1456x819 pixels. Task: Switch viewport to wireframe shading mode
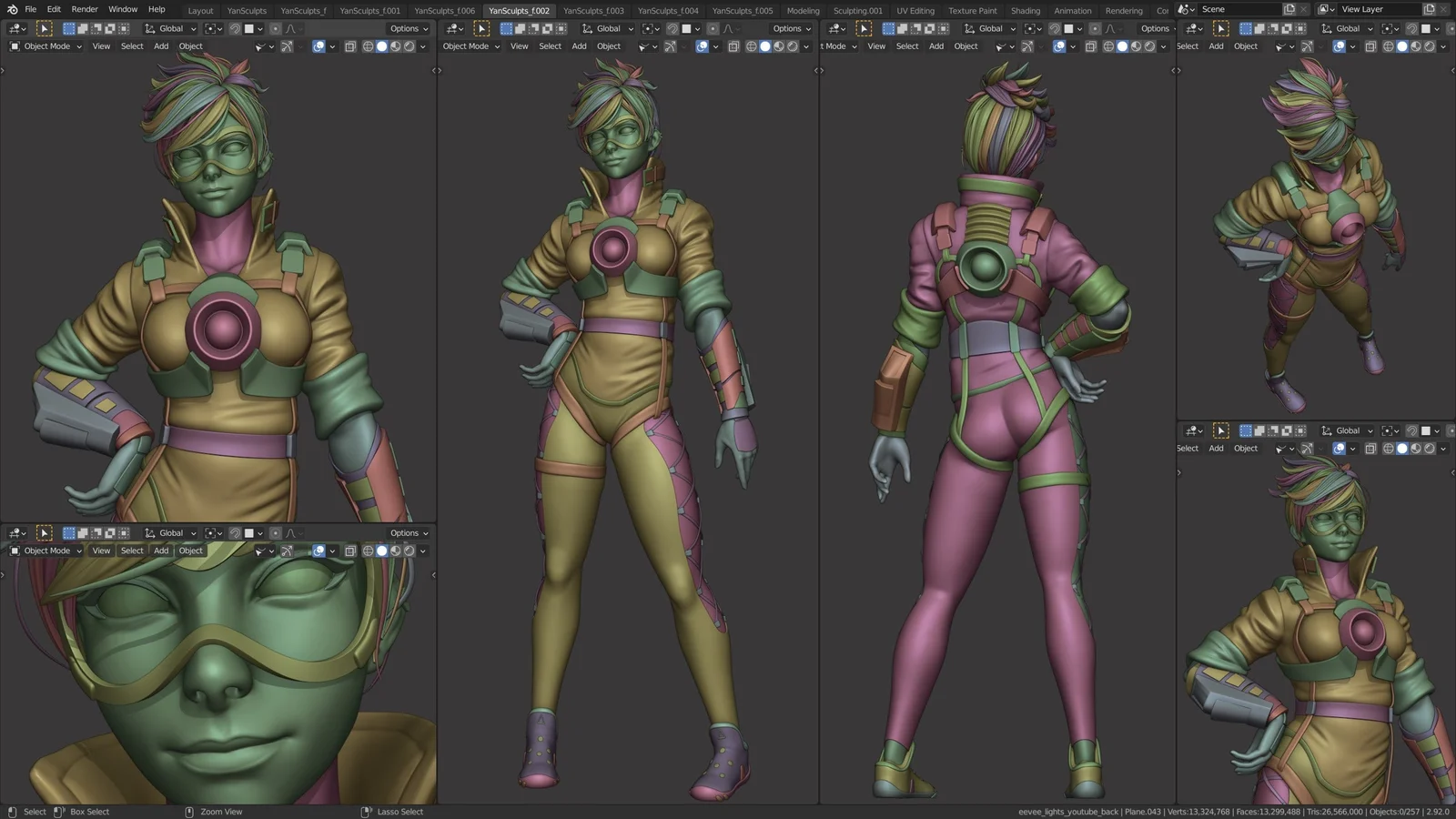(368, 46)
